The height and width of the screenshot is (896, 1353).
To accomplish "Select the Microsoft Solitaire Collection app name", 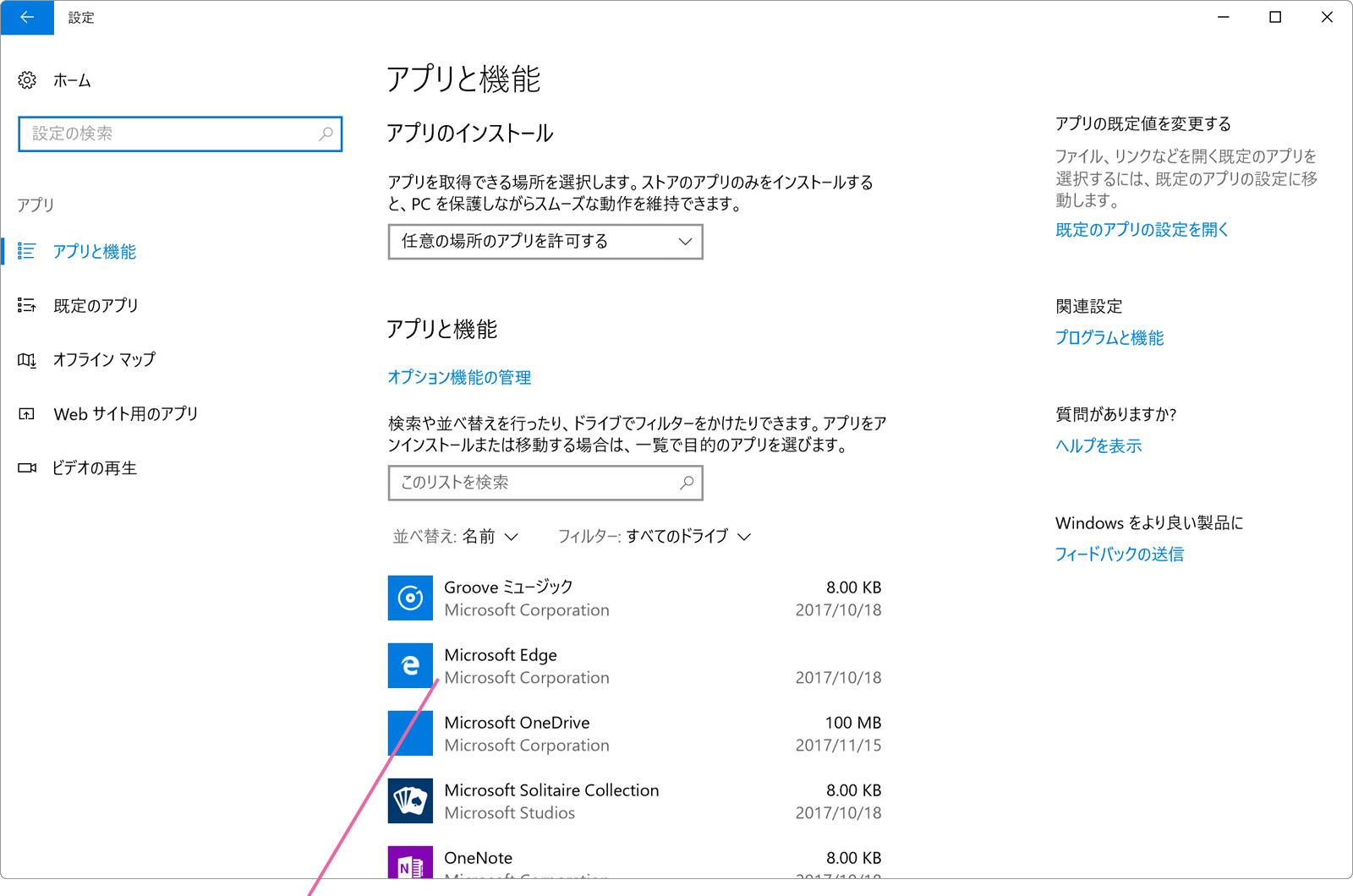I will [x=551, y=790].
